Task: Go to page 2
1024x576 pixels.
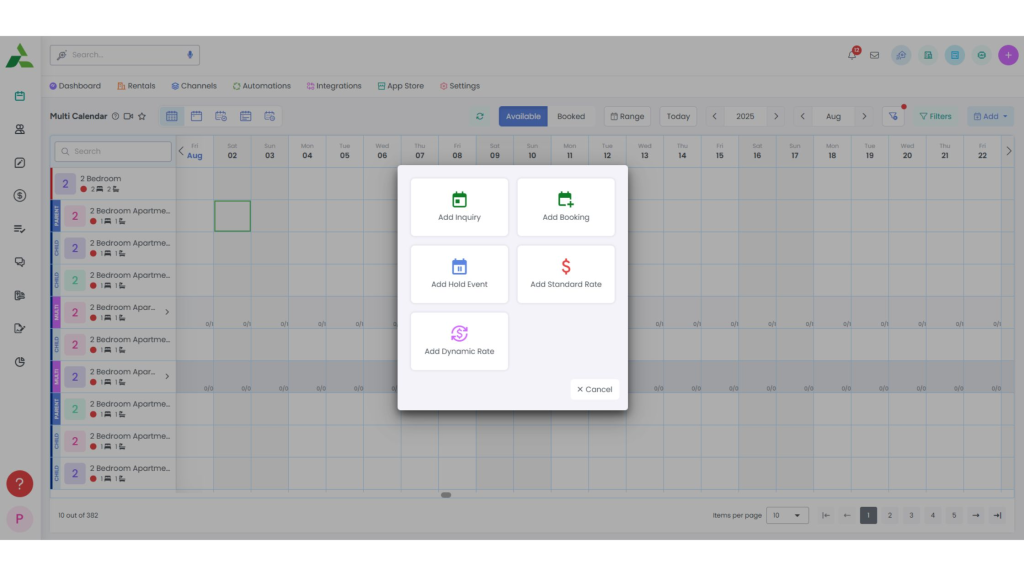Action: click(x=889, y=515)
